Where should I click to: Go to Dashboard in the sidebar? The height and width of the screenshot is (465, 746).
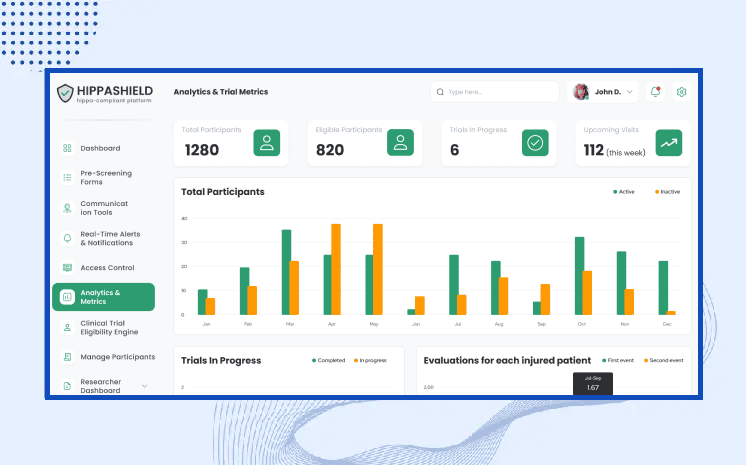pyautogui.click(x=100, y=148)
